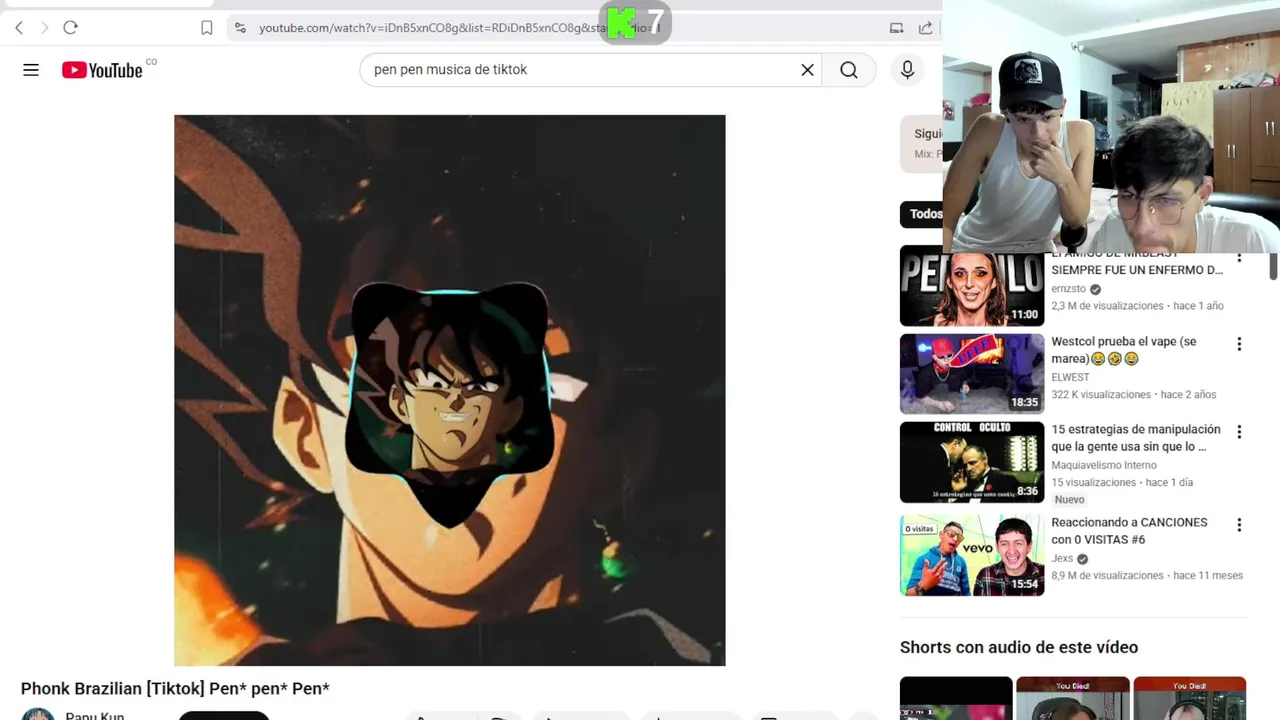Bookmark this page via bookmark icon
The width and height of the screenshot is (1280, 720).
click(207, 28)
